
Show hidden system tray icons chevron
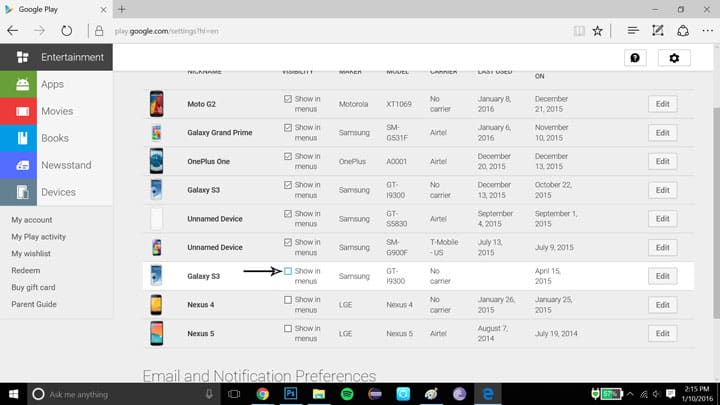point(630,394)
